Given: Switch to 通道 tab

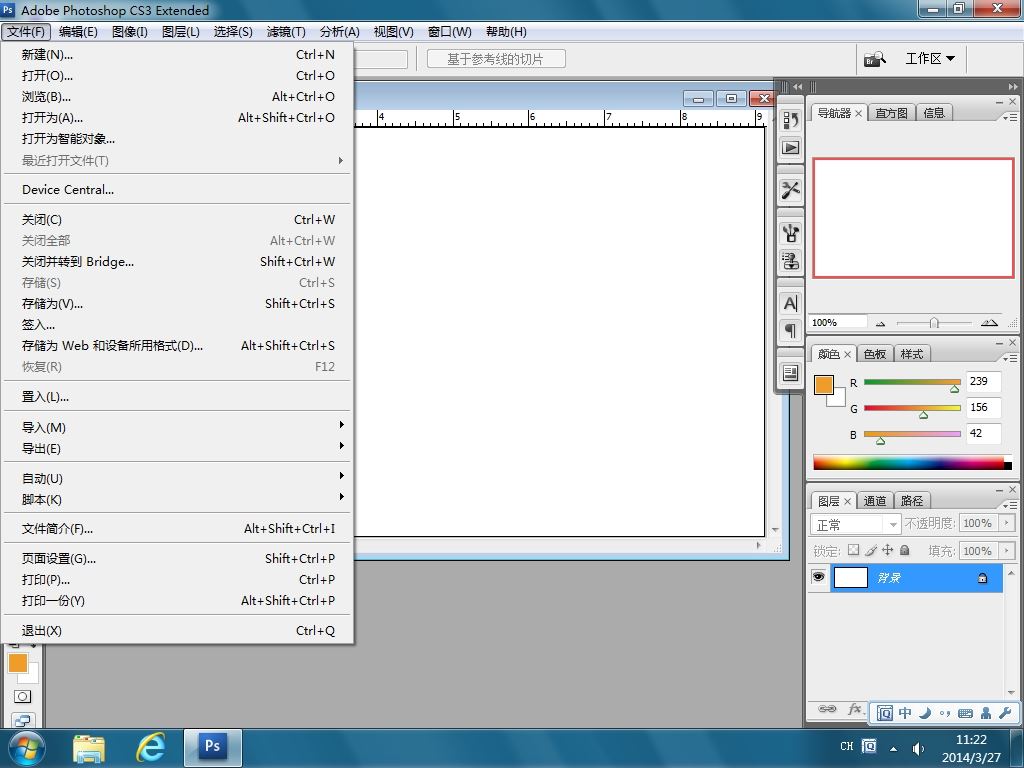Looking at the screenshot, I should pyautogui.click(x=874, y=501).
